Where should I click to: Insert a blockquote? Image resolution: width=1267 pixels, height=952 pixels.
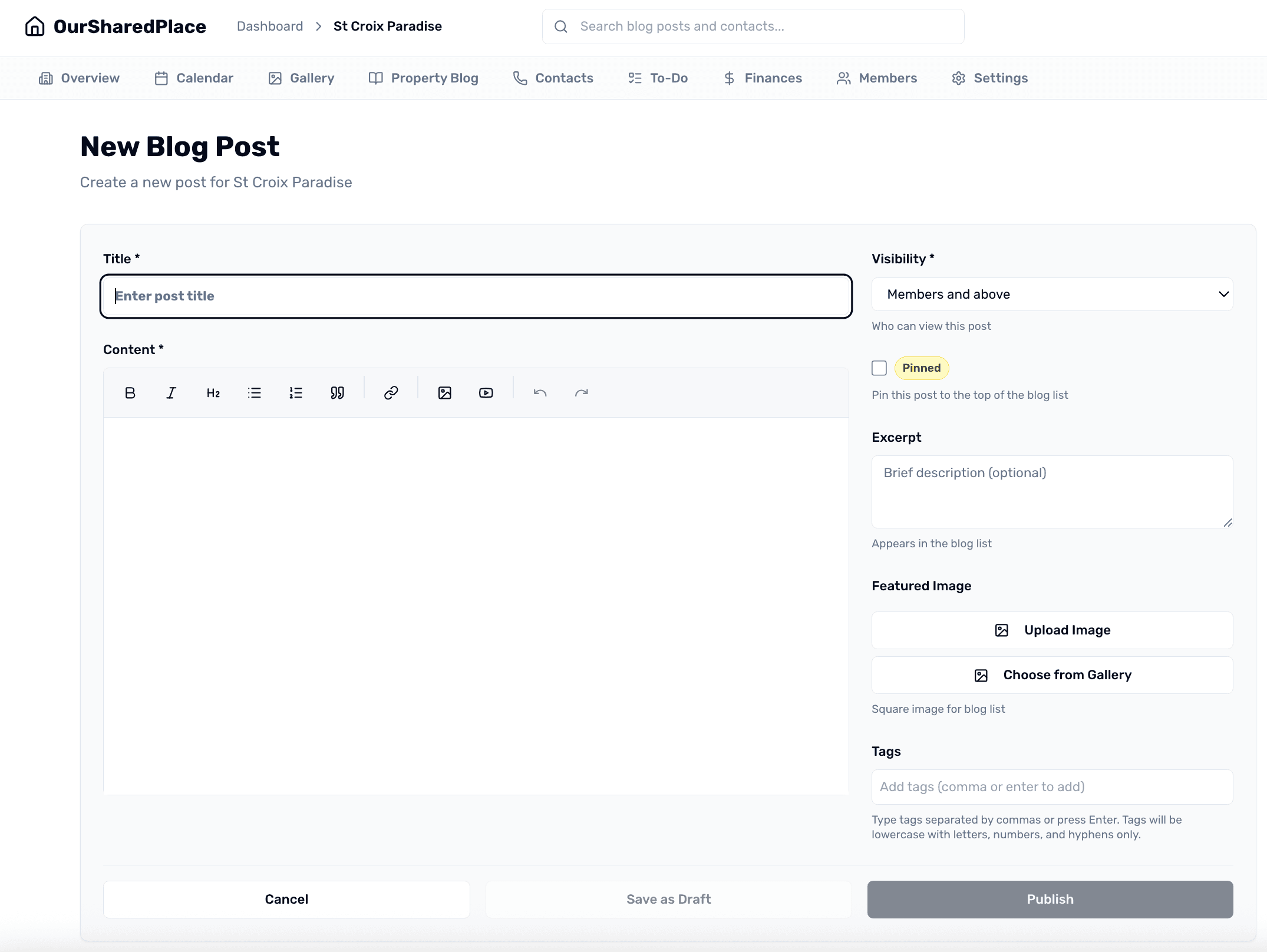(337, 392)
